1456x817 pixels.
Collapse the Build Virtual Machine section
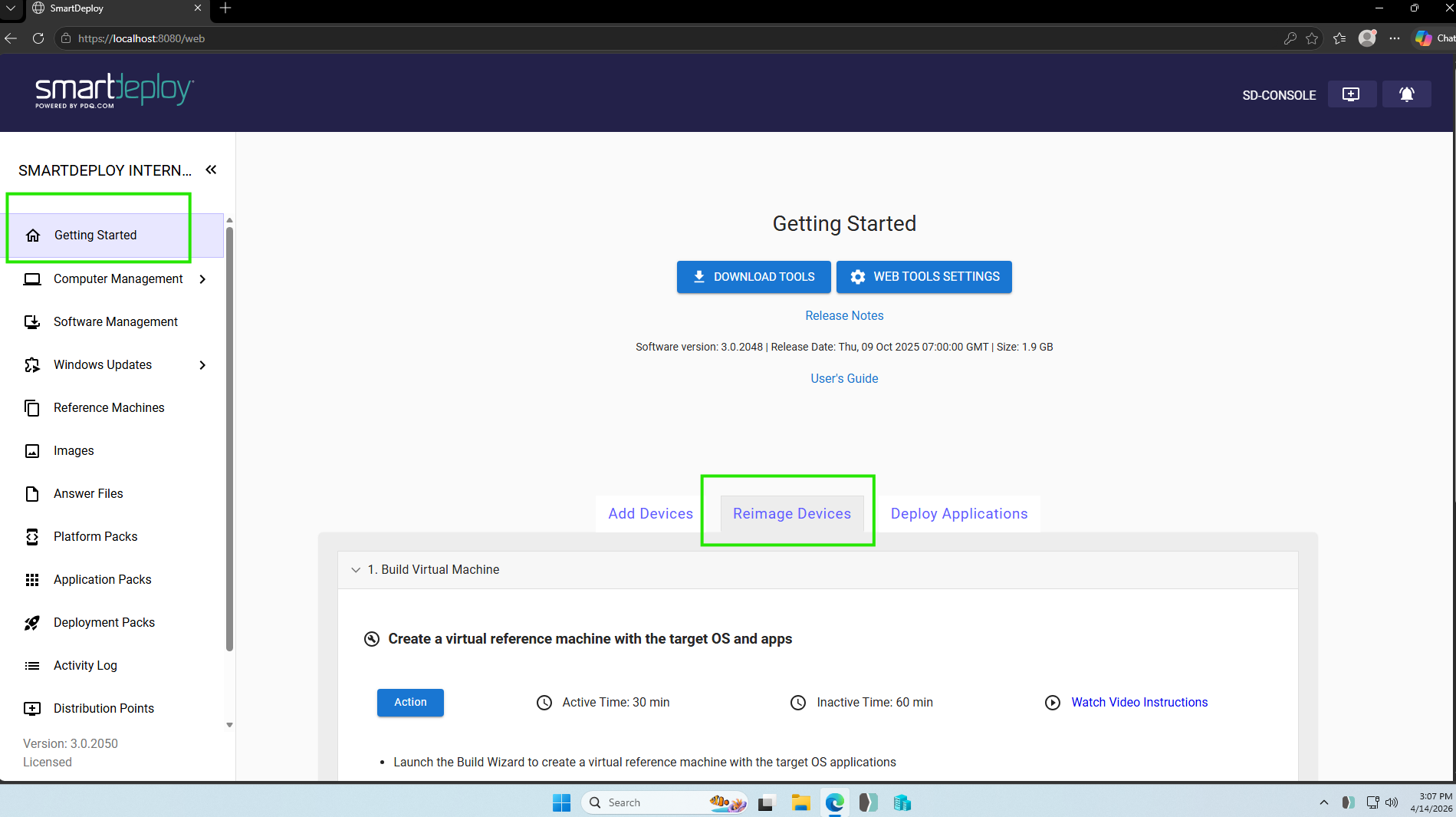[356, 569]
